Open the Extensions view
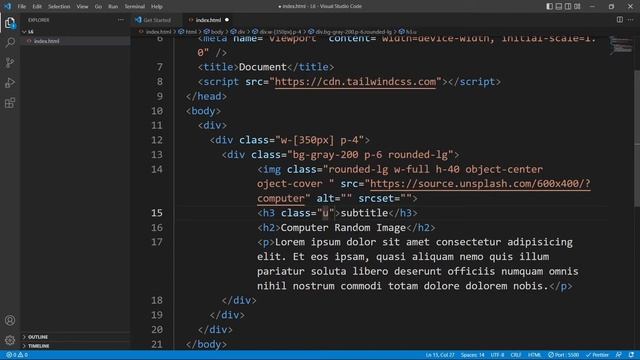The image size is (640, 360). click(x=10, y=102)
